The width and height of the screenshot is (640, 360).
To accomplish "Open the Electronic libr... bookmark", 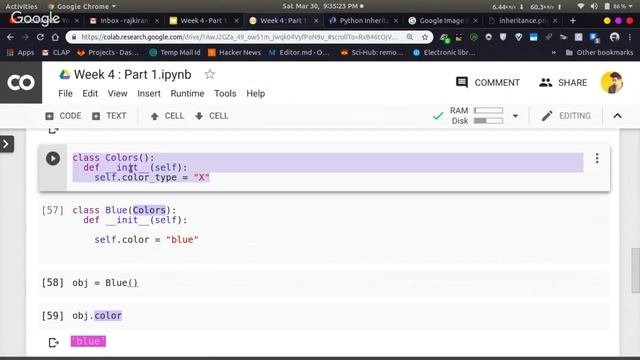I will tap(444, 52).
